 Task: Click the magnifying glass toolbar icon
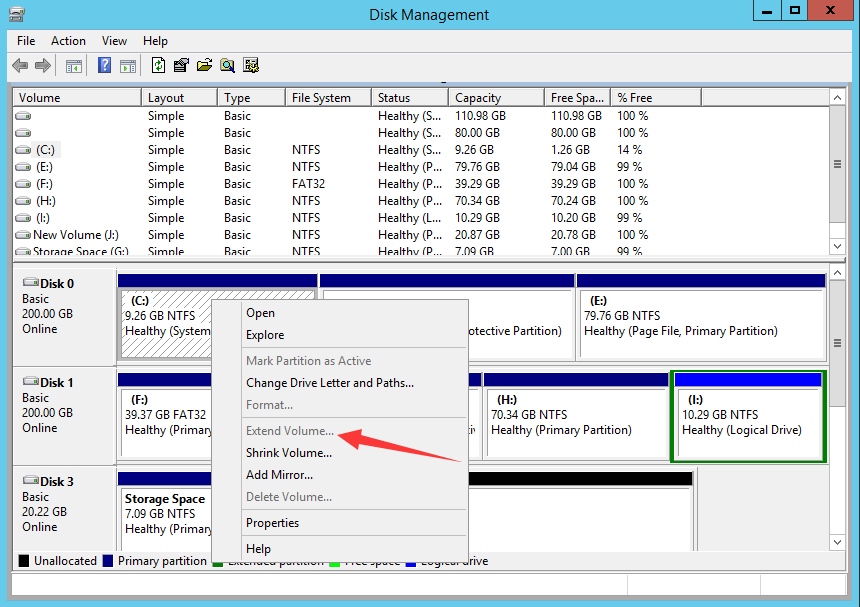click(x=227, y=66)
